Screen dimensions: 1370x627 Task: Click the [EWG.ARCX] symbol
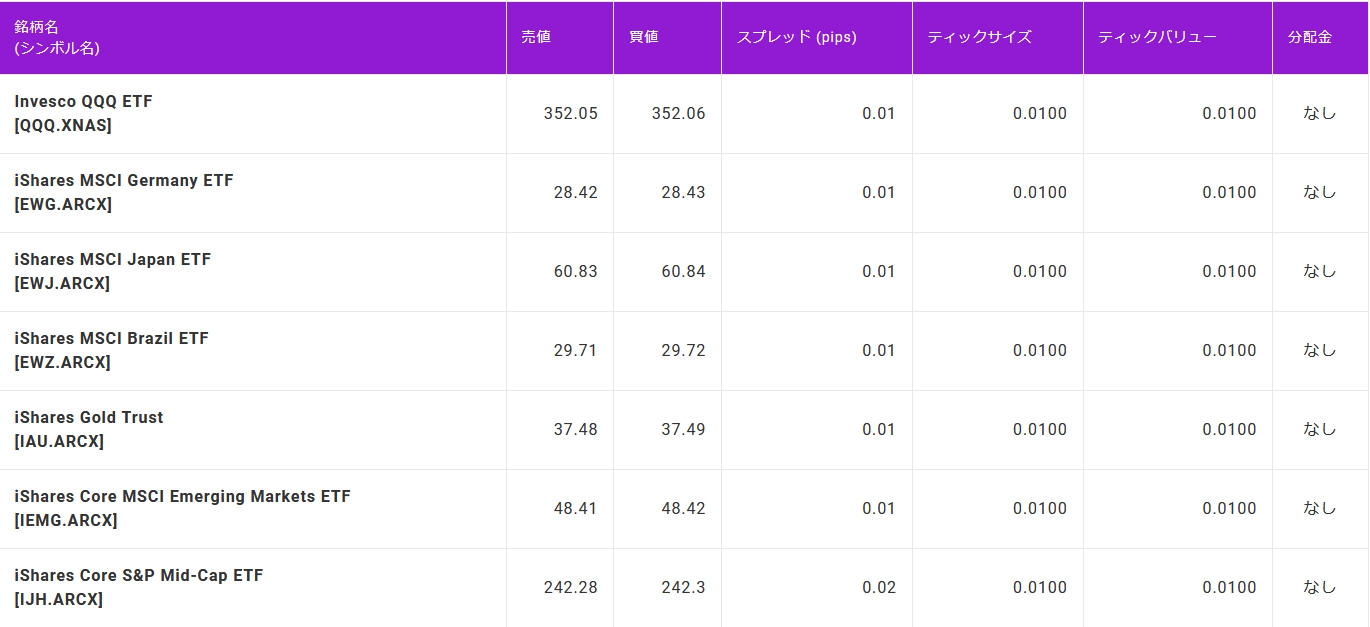63,204
